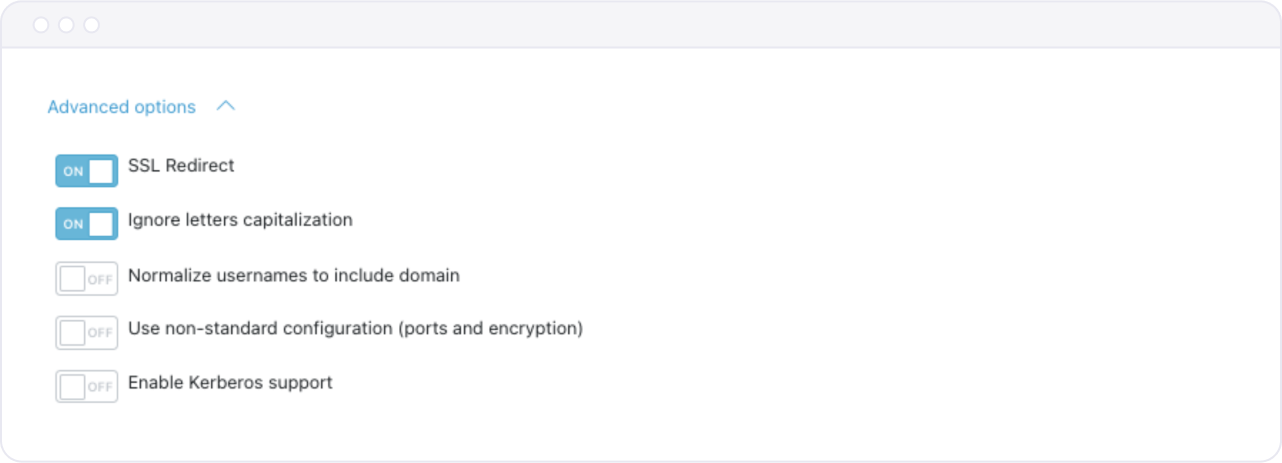Click the Ignore letters capitalization label
1282x463 pixels.
click(240, 220)
